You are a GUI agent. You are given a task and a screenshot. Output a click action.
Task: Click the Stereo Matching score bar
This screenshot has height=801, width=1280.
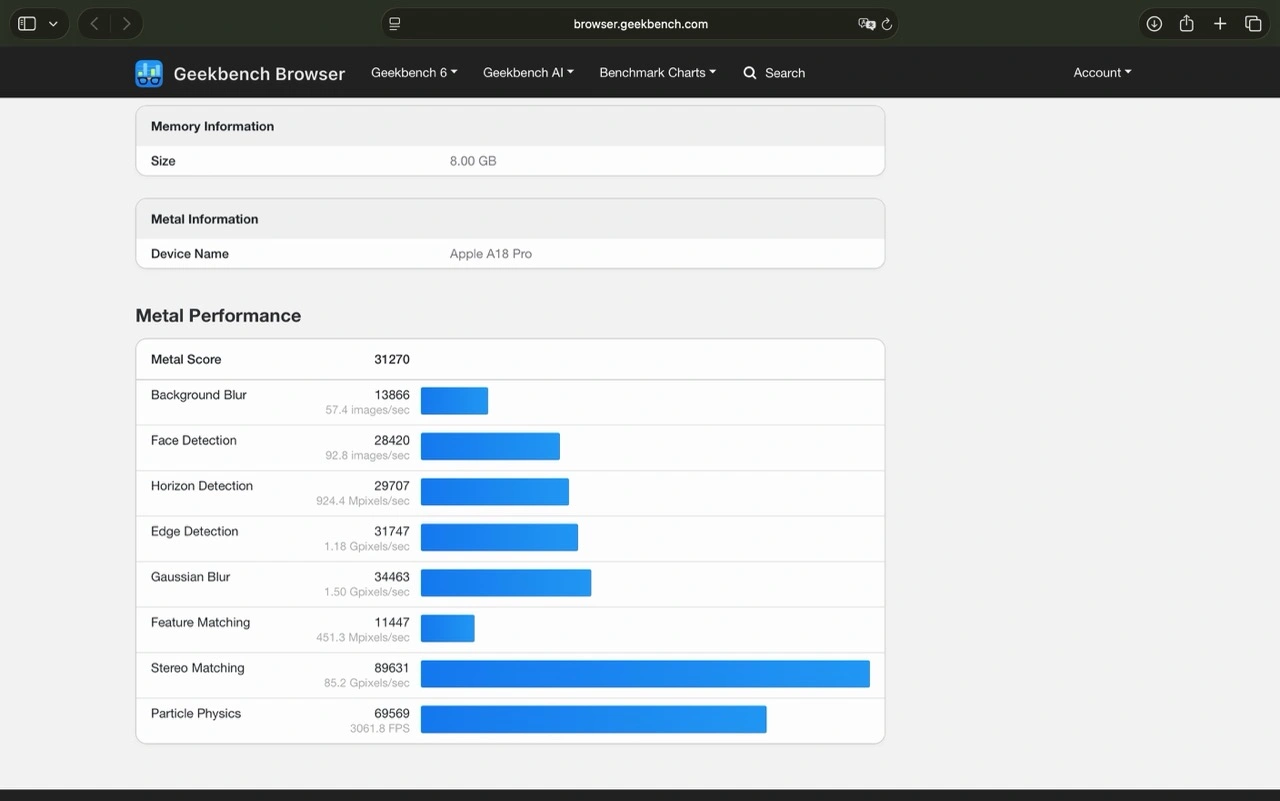(645, 674)
